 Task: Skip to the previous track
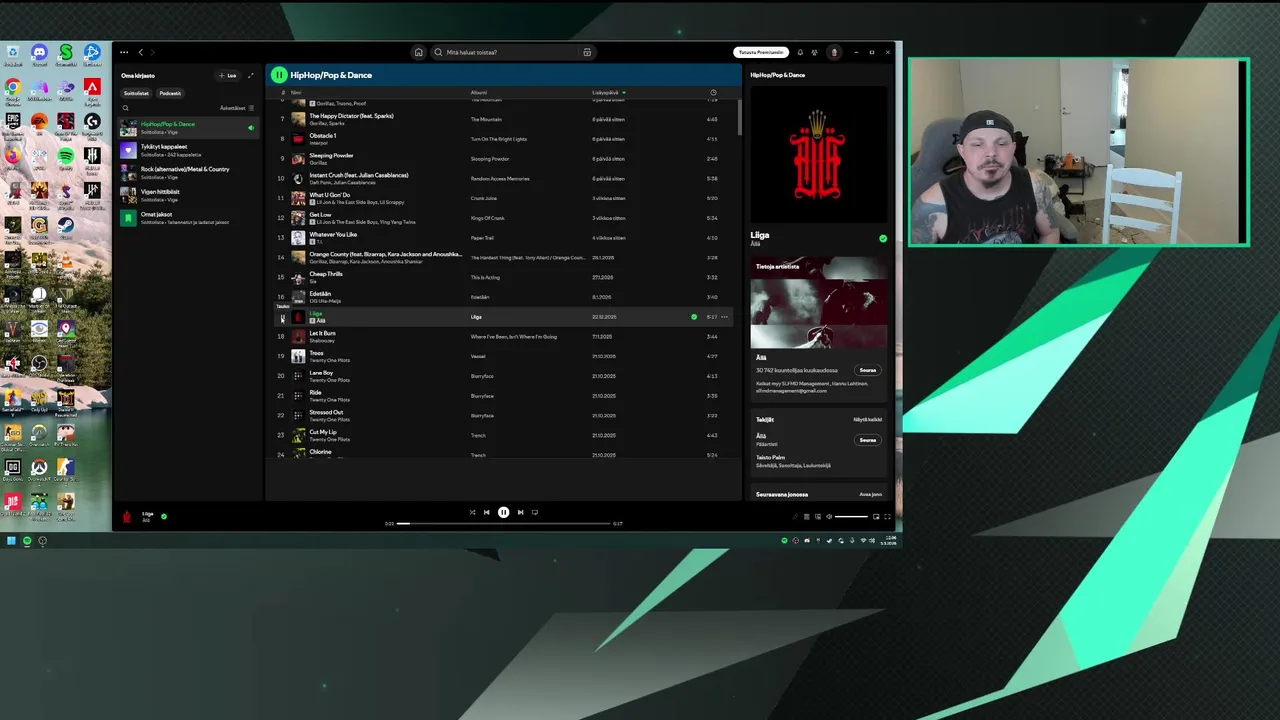(x=487, y=512)
